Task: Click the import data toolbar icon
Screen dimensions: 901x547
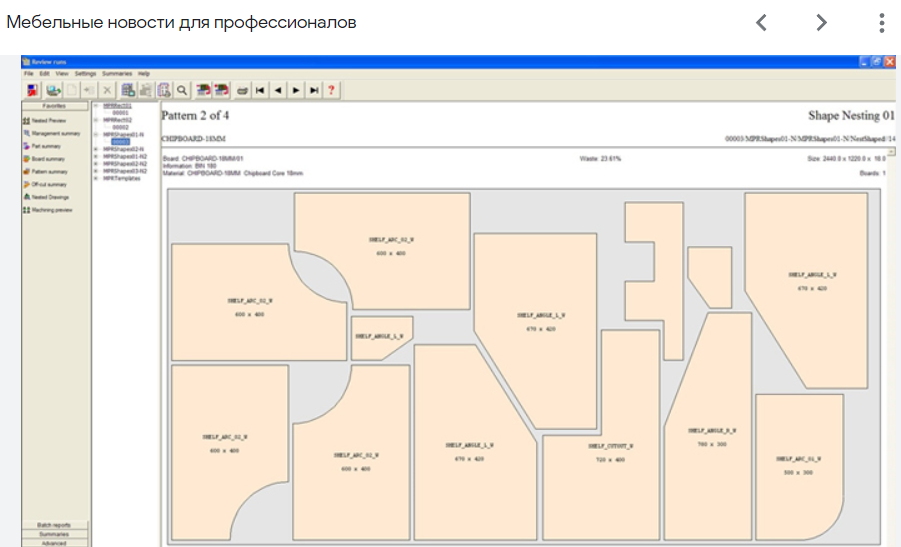Action: click(x=53, y=90)
